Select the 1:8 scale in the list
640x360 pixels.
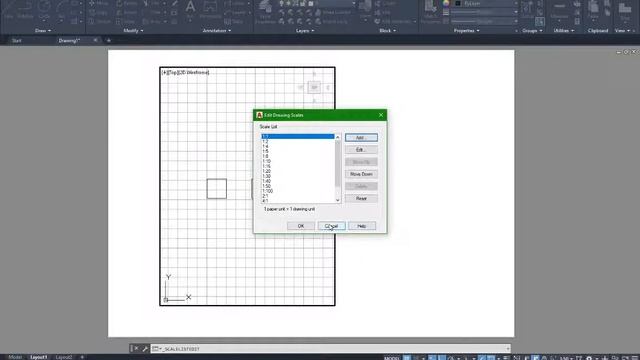[x=298, y=156]
